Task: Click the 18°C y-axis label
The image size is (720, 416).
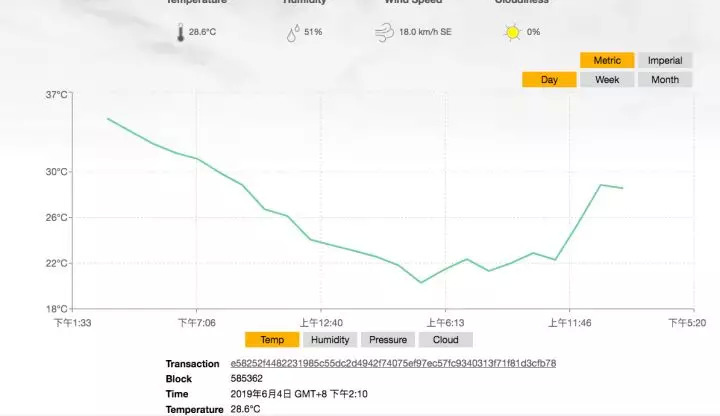Action: pos(56,309)
